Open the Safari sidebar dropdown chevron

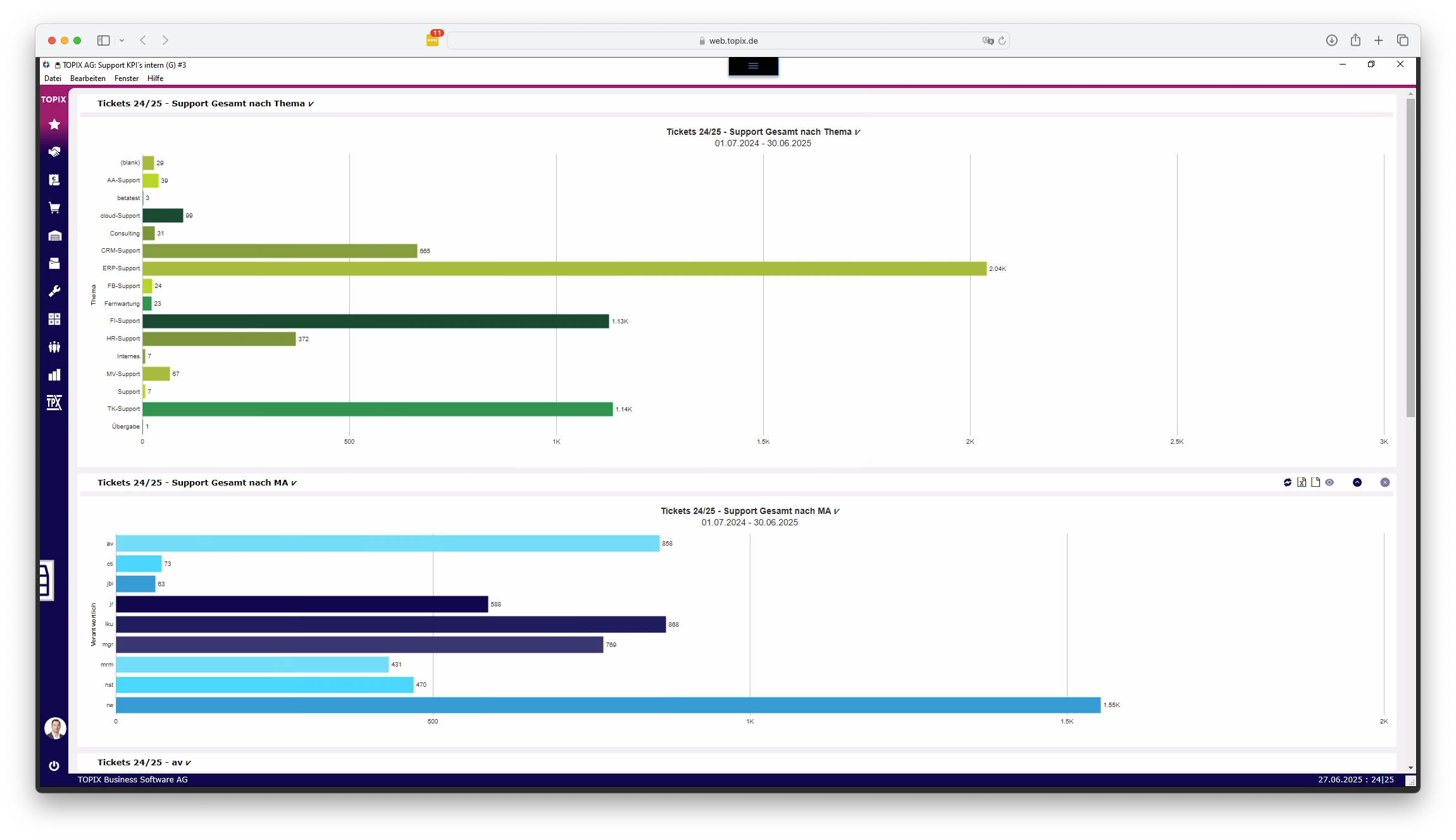[x=122, y=41]
